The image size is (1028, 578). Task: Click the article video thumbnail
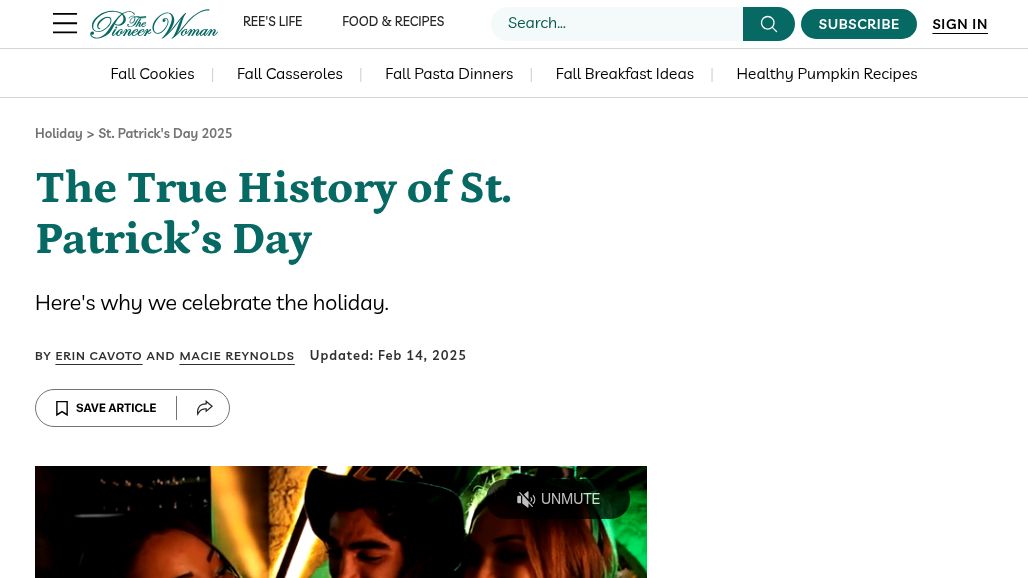300,530
